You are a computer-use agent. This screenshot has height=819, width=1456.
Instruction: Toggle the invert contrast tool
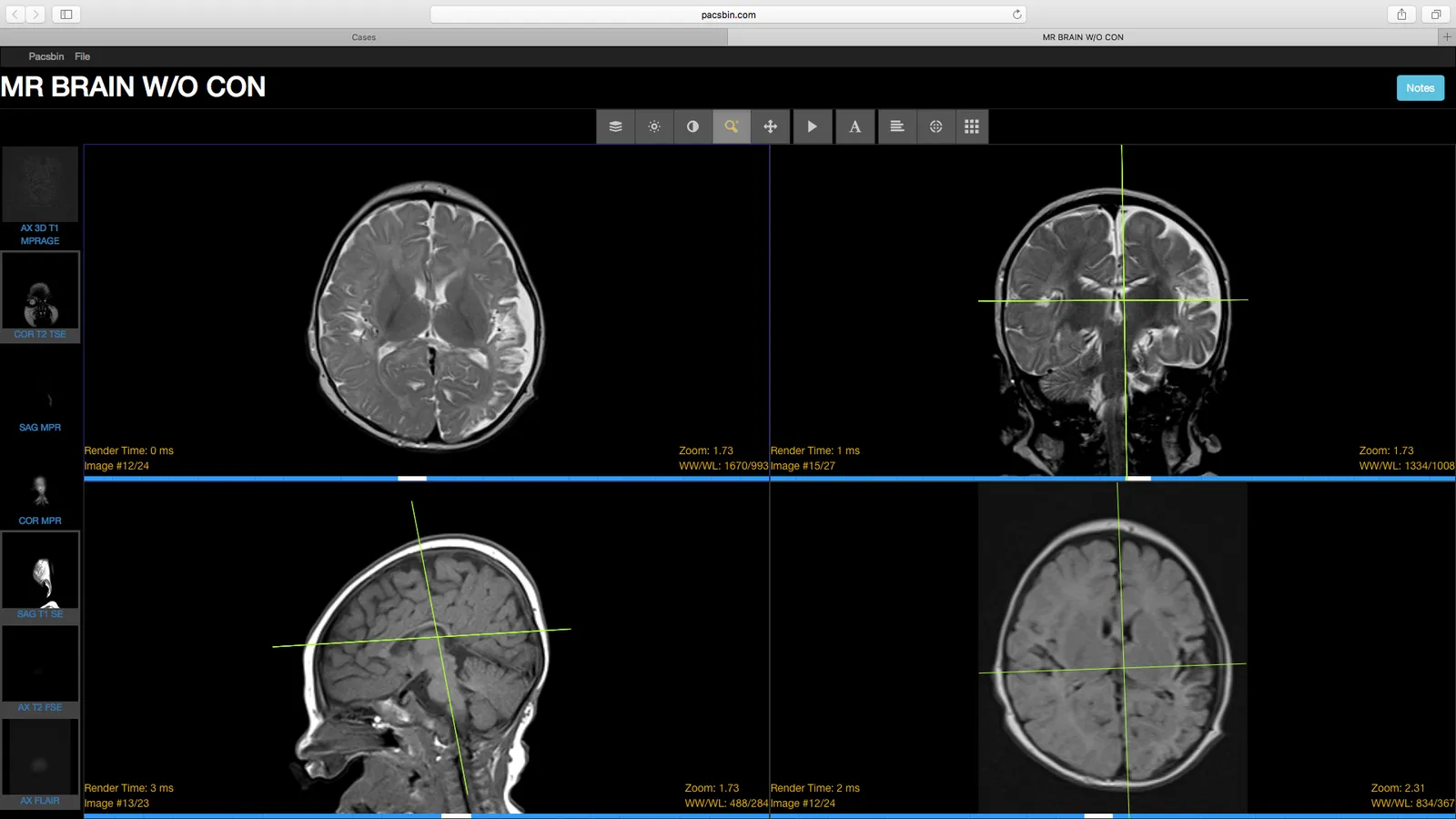point(693,126)
